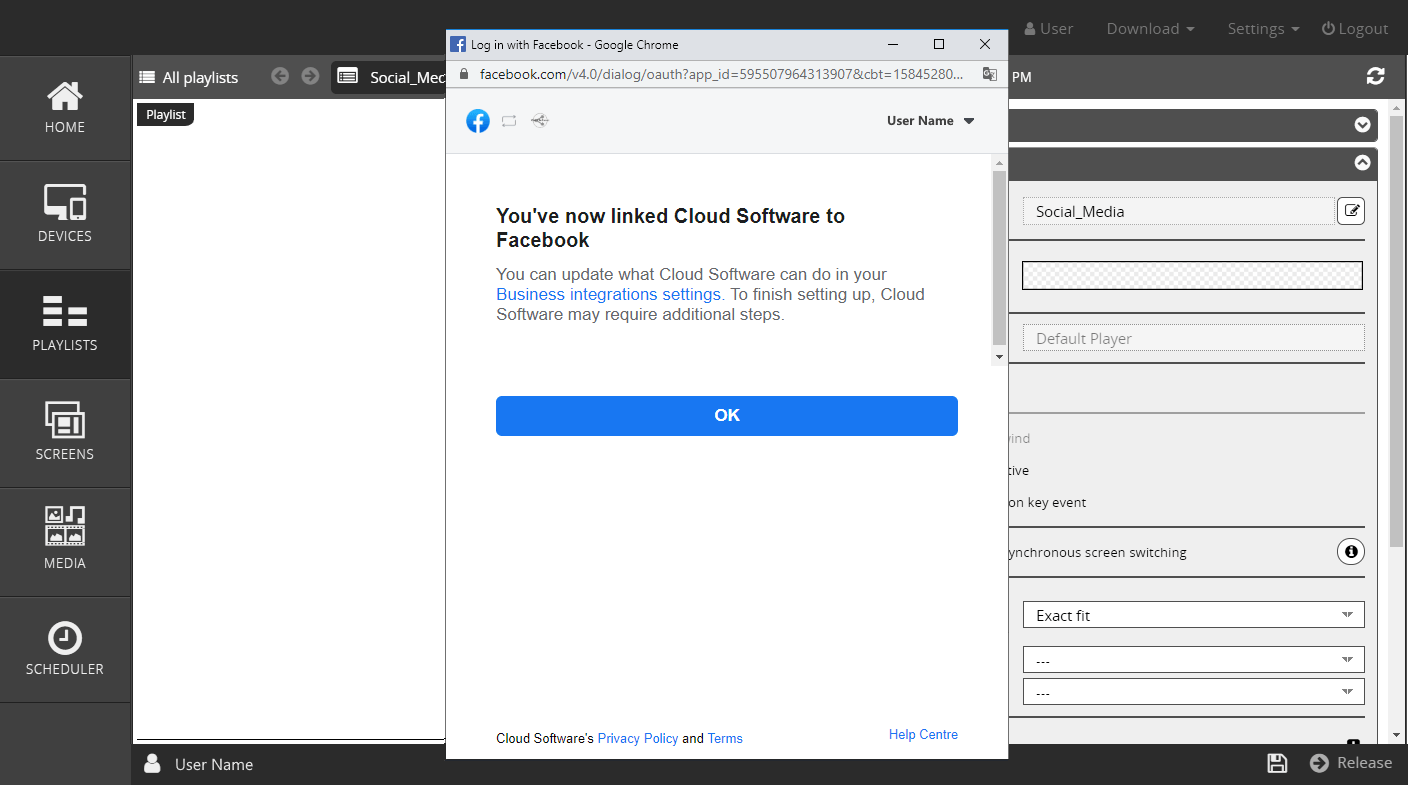Collapse the properties panel with the up chevron
The width and height of the screenshot is (1408, 785).
click(x=1362, y=162)
